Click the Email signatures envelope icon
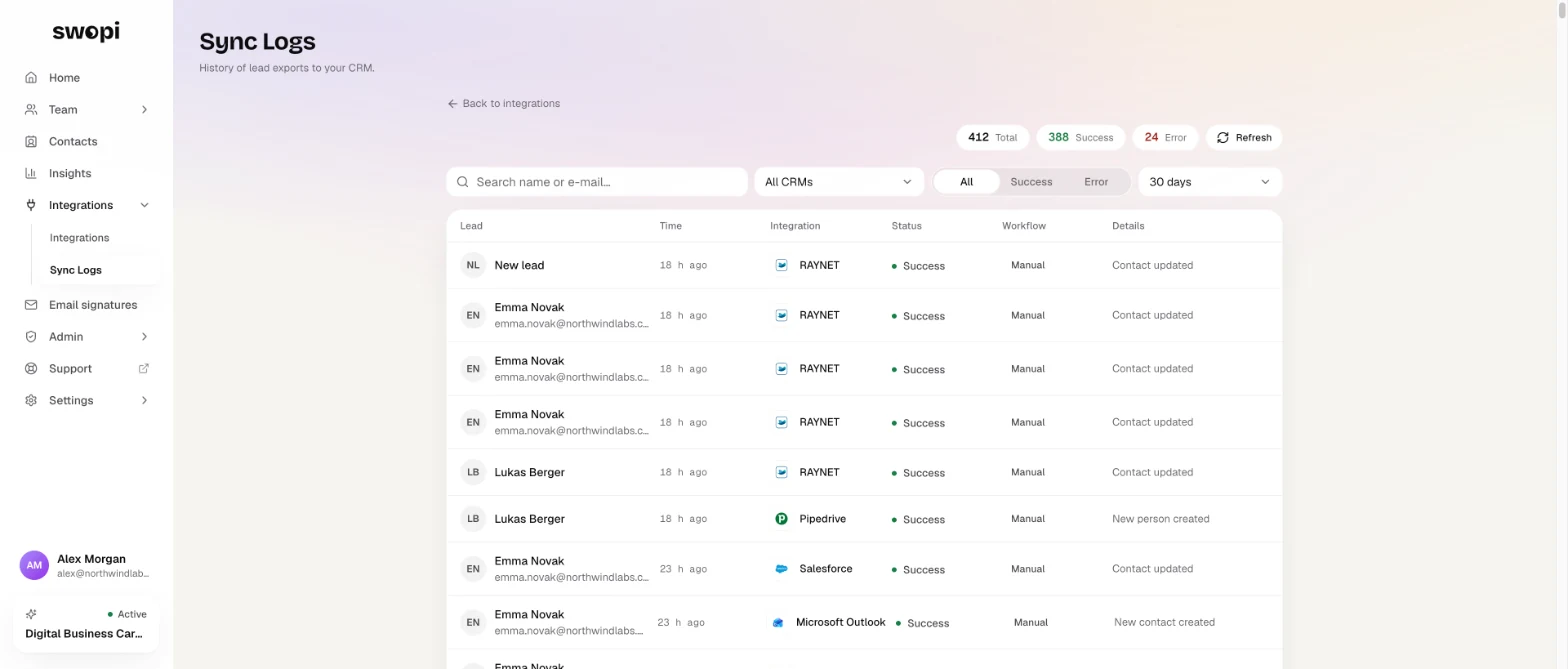 tap(31, 305)
